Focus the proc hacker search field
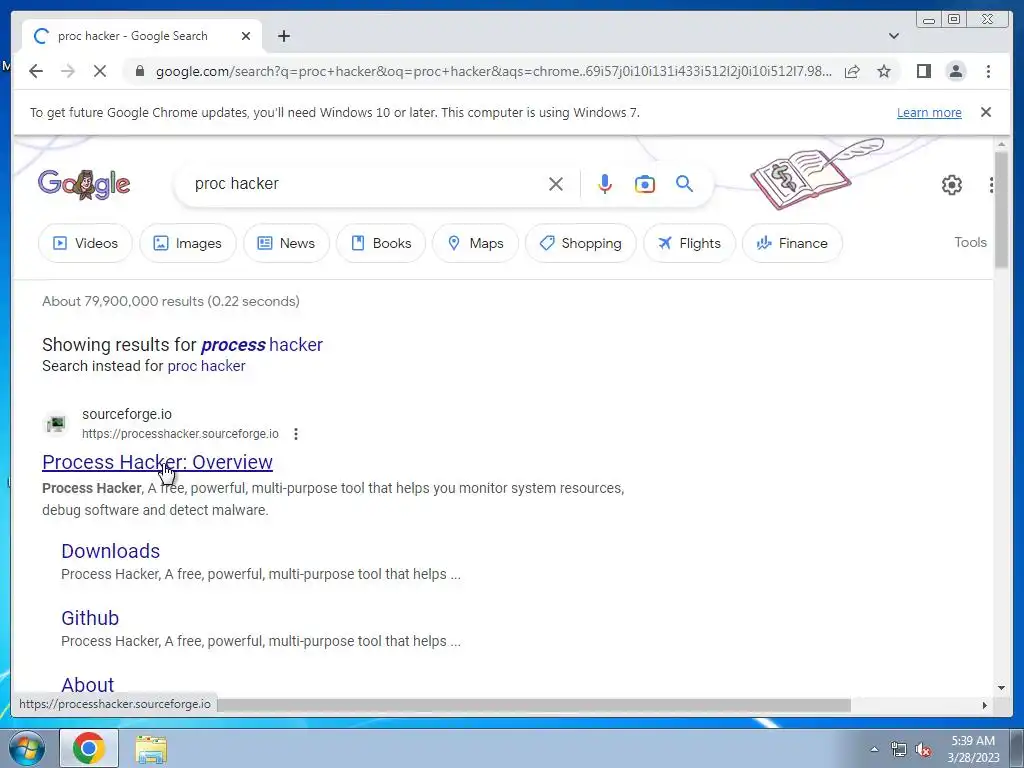Screen dimensions: 1024x768 [366, 184]
